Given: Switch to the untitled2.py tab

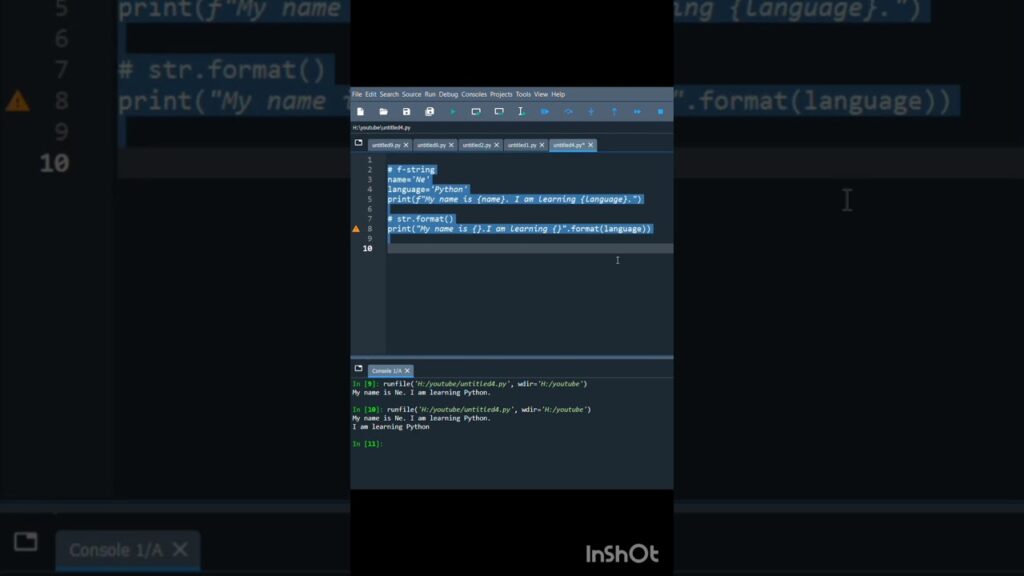Looking at the screenshot, I should pos(475,144).
